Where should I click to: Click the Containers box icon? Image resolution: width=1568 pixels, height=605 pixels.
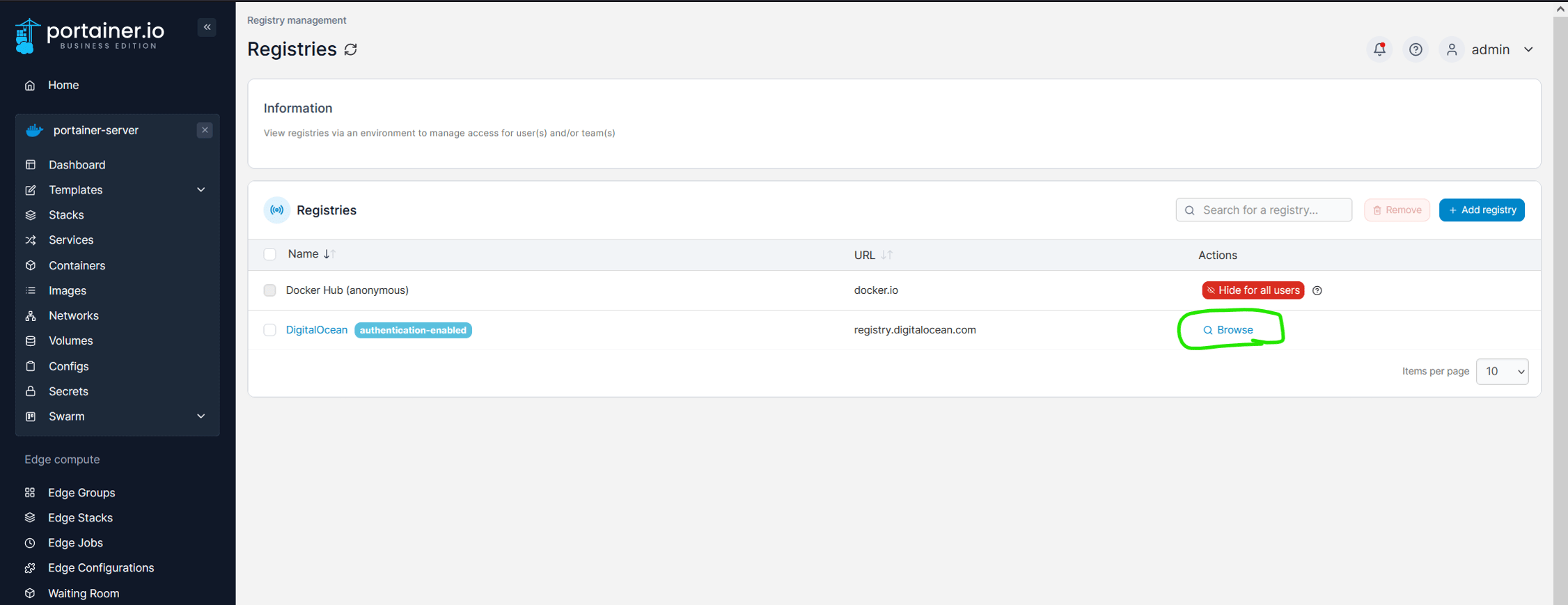pyautogui.click(x=31, y=265)
